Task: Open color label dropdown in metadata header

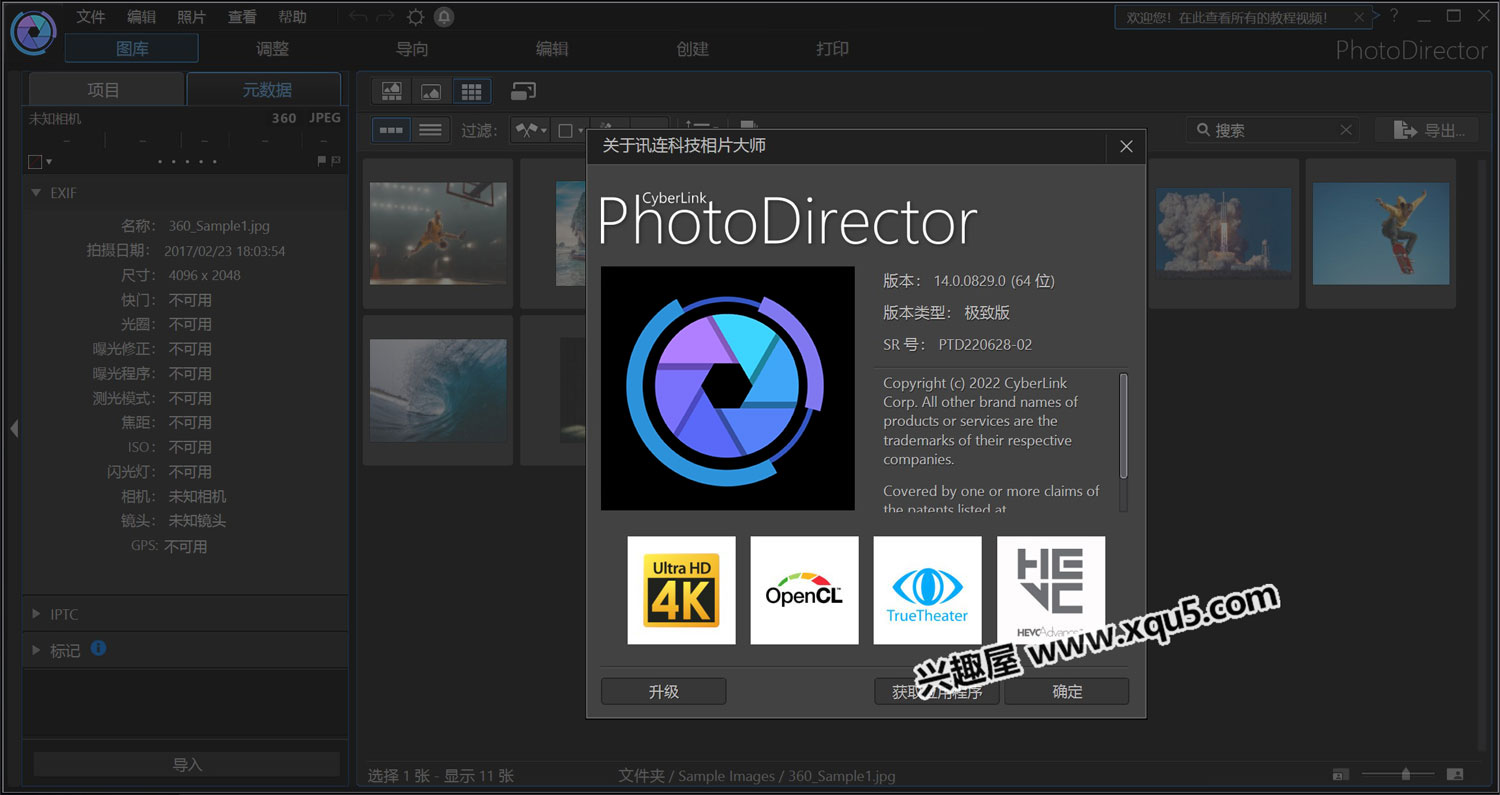Action: pos(40,162)
